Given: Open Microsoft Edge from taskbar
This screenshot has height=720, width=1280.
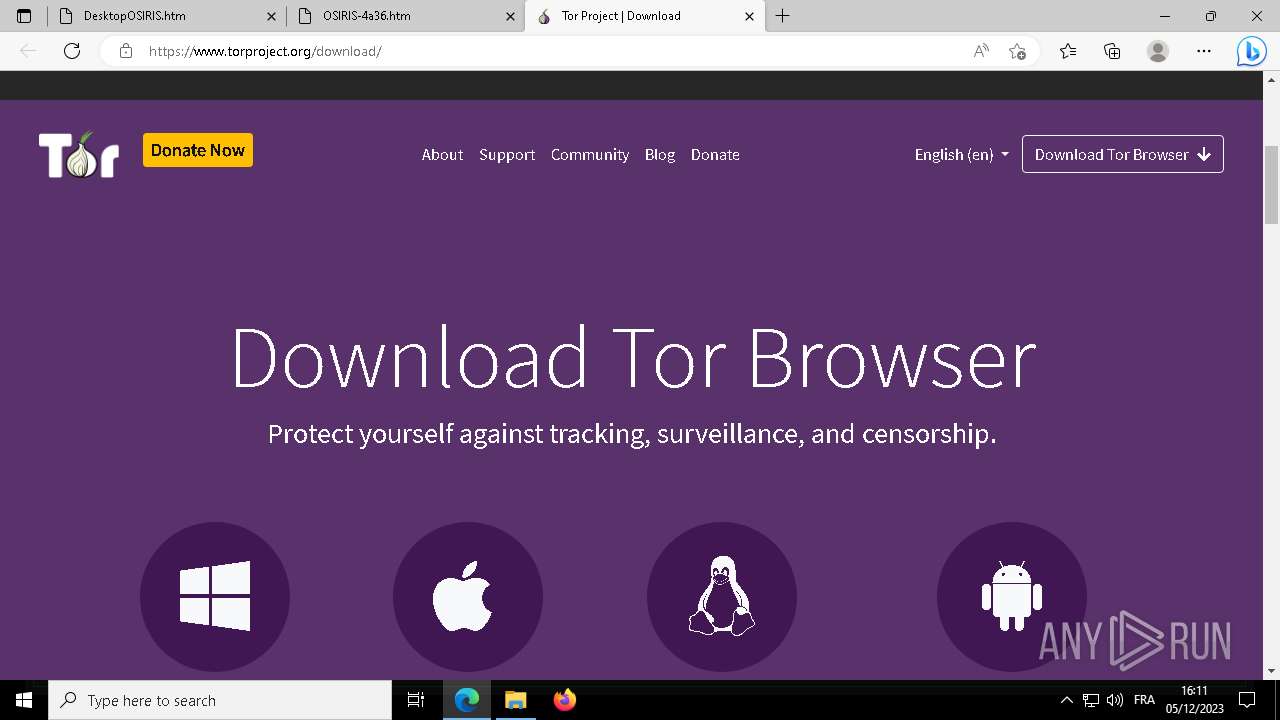Looking at the screenshot, I should 467,700.
